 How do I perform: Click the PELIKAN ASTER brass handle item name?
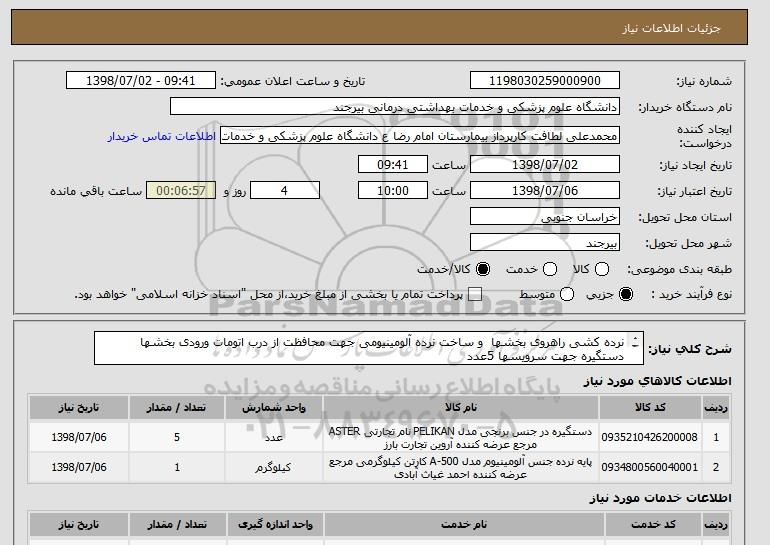tap(460, 437)
